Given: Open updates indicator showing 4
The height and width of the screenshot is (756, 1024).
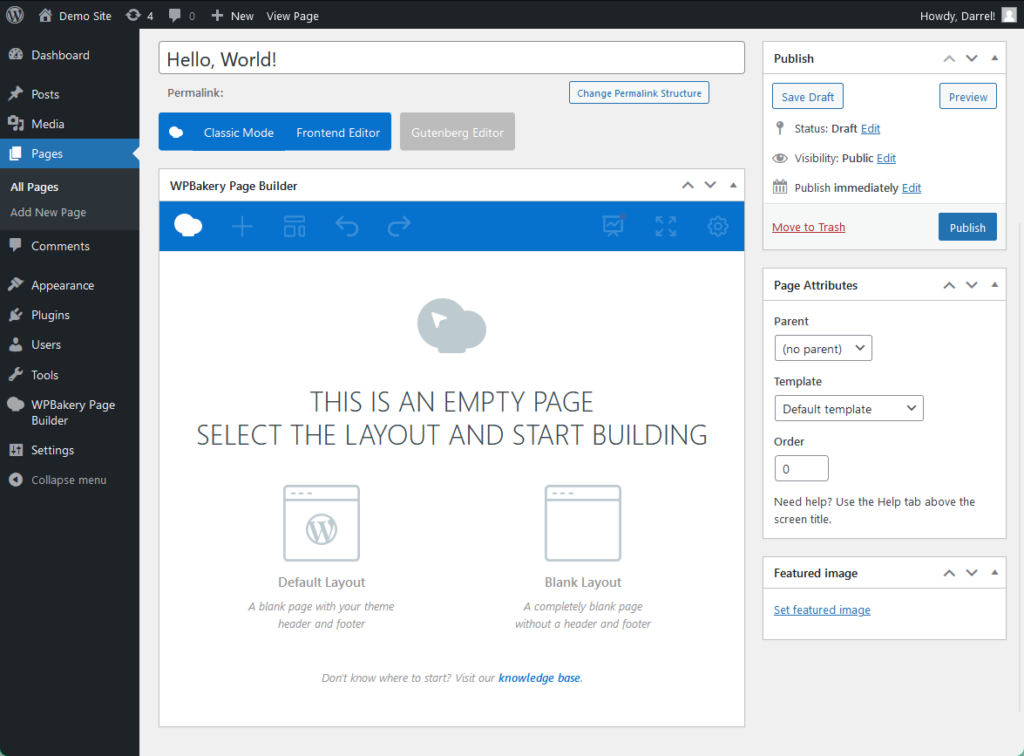Looking at the screenshot, I should tap(139, 16).
